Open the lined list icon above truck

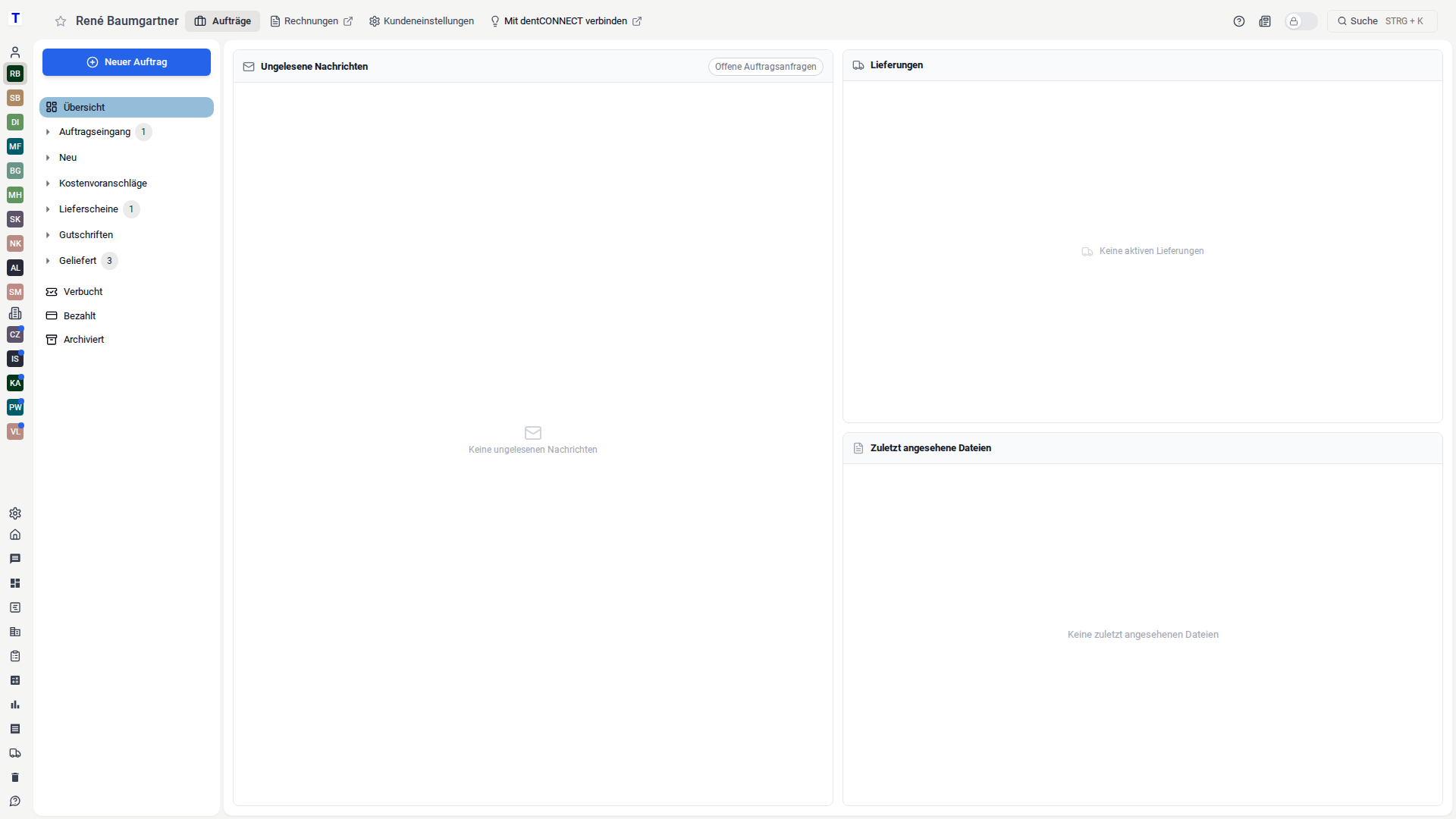15,729
